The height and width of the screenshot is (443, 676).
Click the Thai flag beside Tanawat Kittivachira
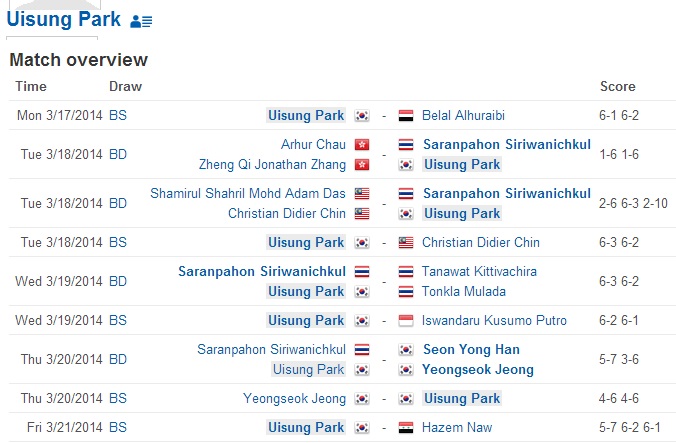pyautogui.click(x=406, y=271)
